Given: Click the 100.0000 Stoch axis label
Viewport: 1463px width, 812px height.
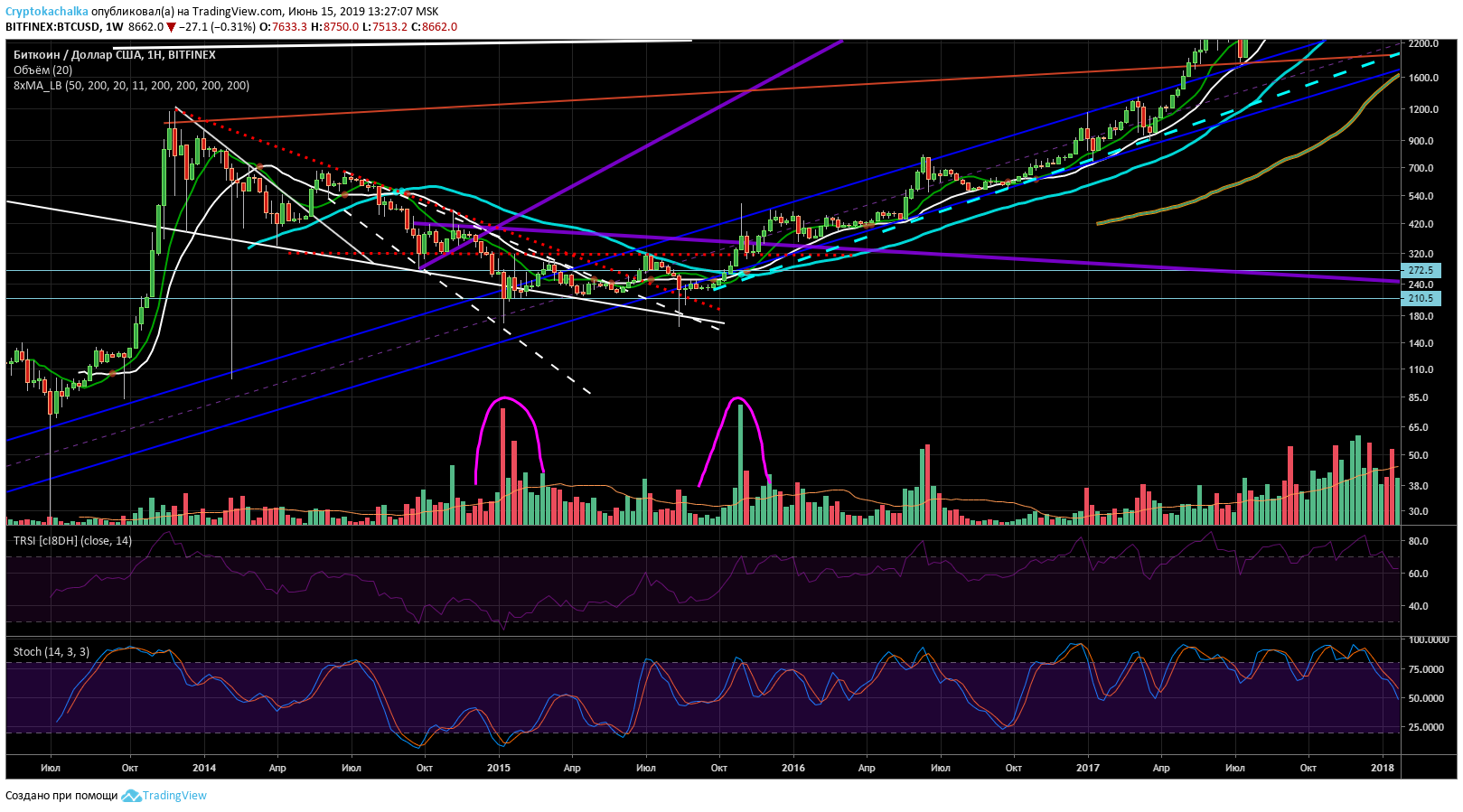Looking at the screenshot, I should click(1430, 639).
